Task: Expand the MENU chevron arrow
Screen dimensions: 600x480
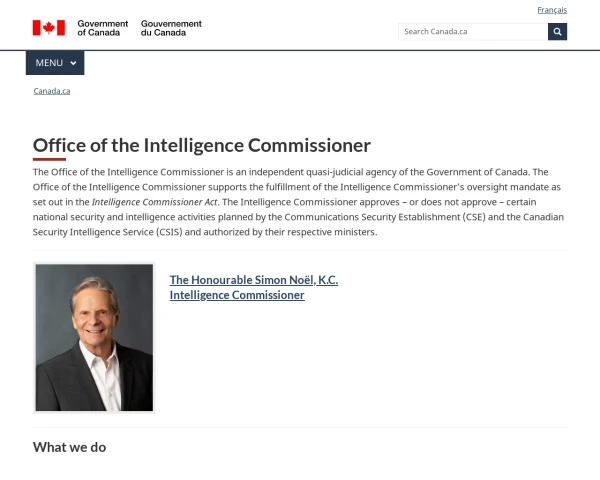Action: (73, 63)
